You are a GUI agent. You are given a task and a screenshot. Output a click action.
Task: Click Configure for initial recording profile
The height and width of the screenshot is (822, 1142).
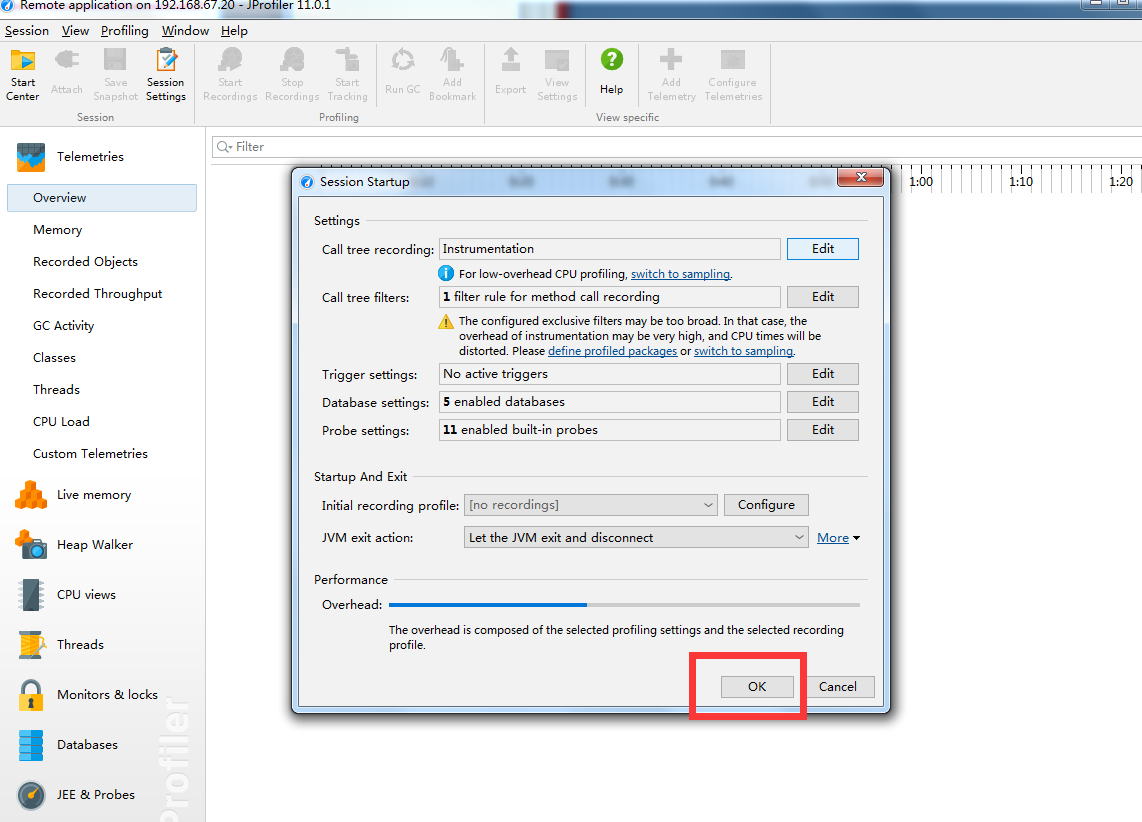tap(766, 505)
